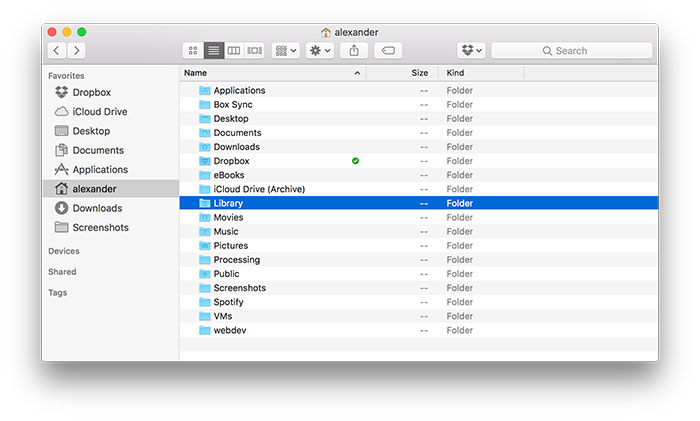
Task: Select the Processing folder
Action: (x=419, y=260)
